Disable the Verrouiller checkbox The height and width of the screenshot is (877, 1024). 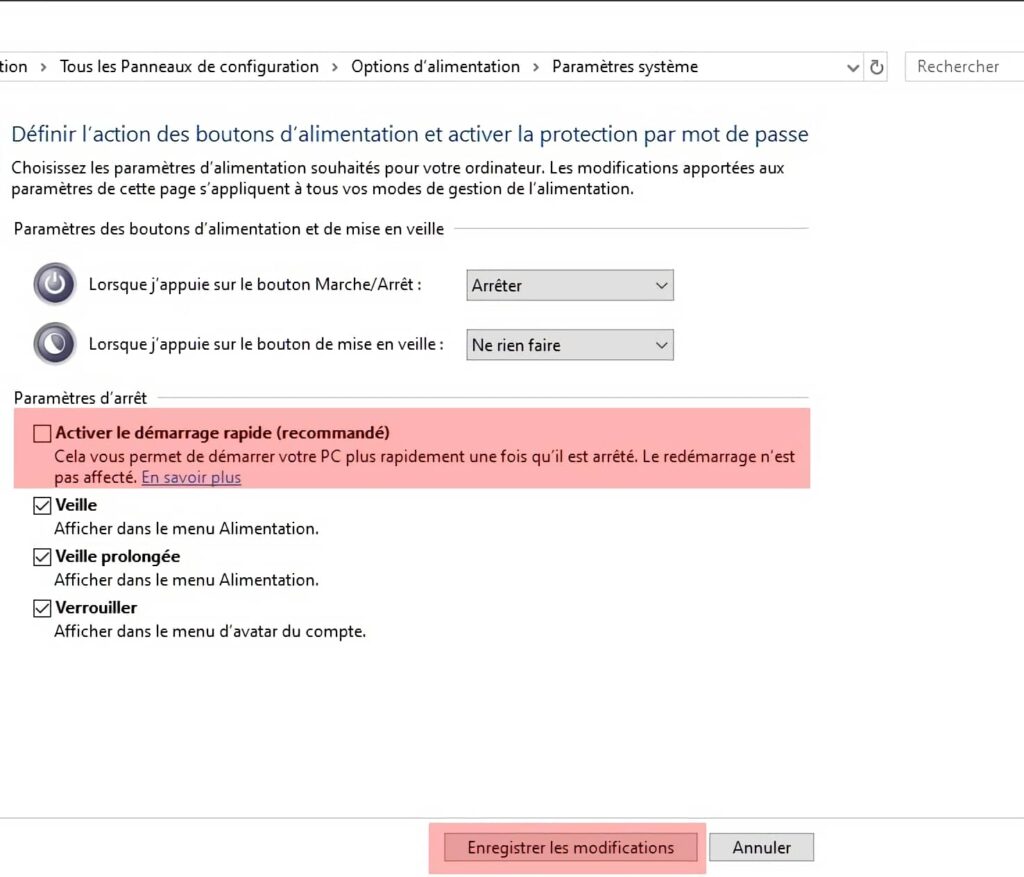pos(42,608)
